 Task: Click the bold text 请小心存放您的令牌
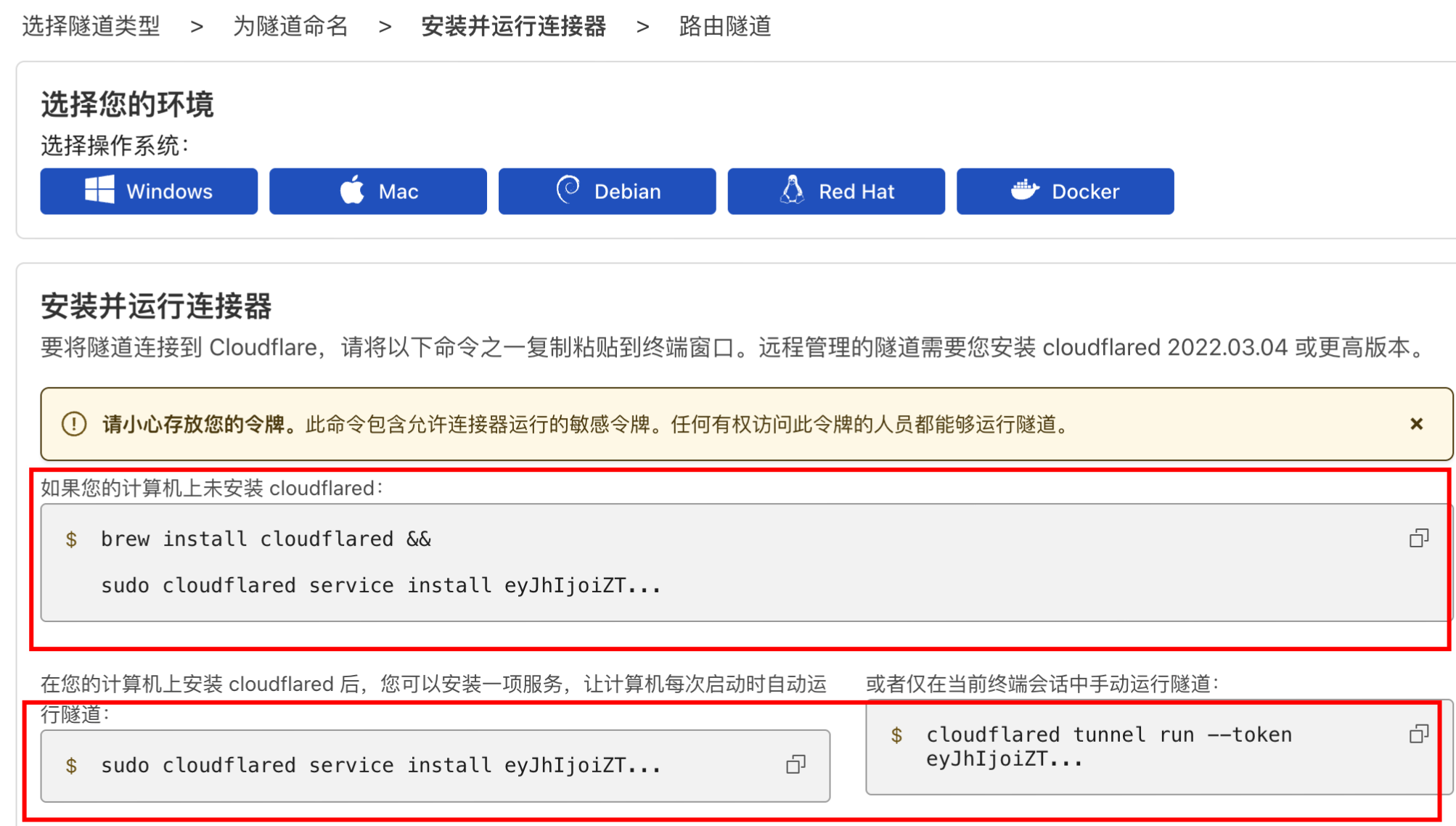pyautogui.click(x=199, y=425)
